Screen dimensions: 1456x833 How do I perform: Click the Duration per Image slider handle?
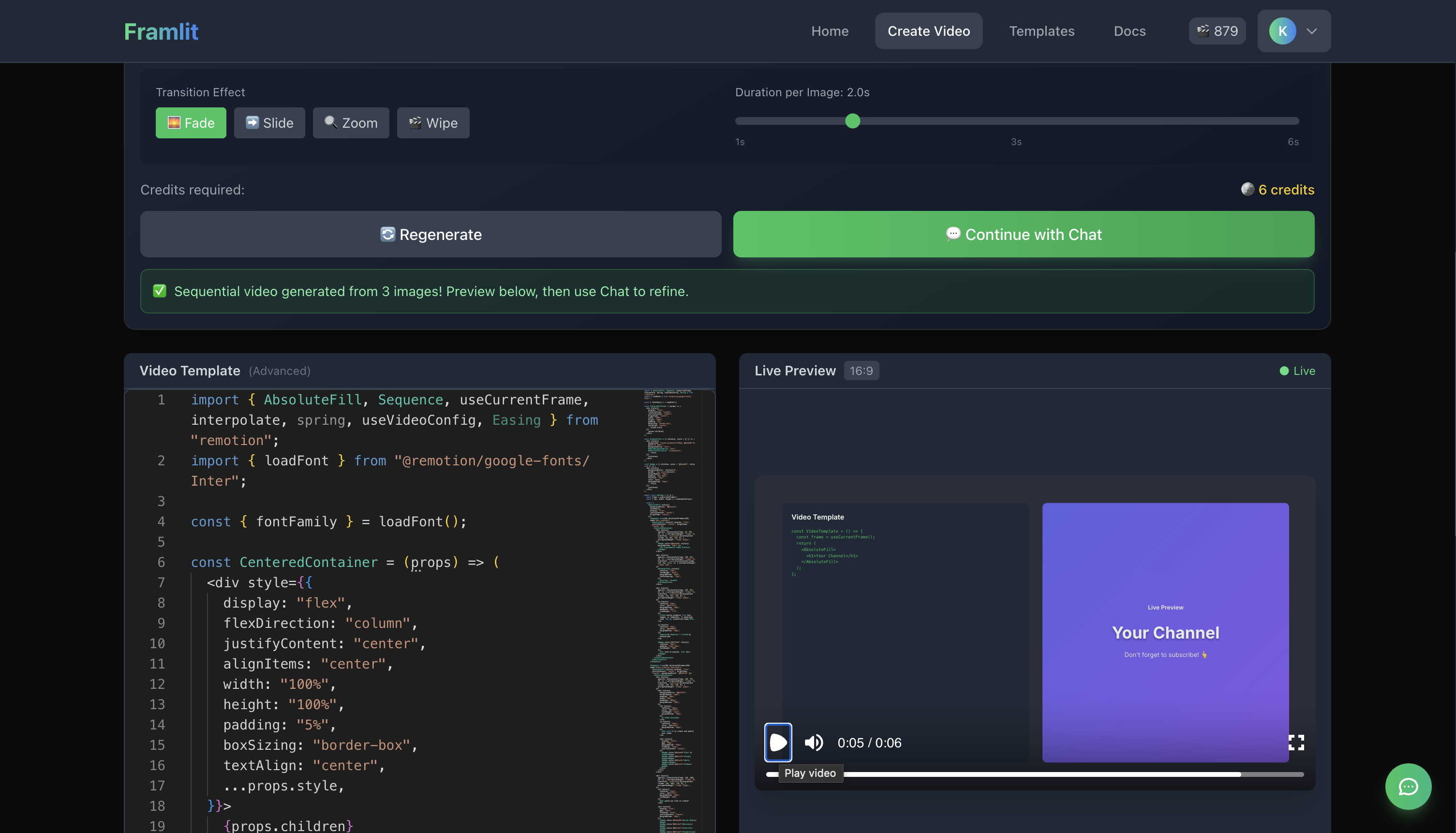point(852,121)
